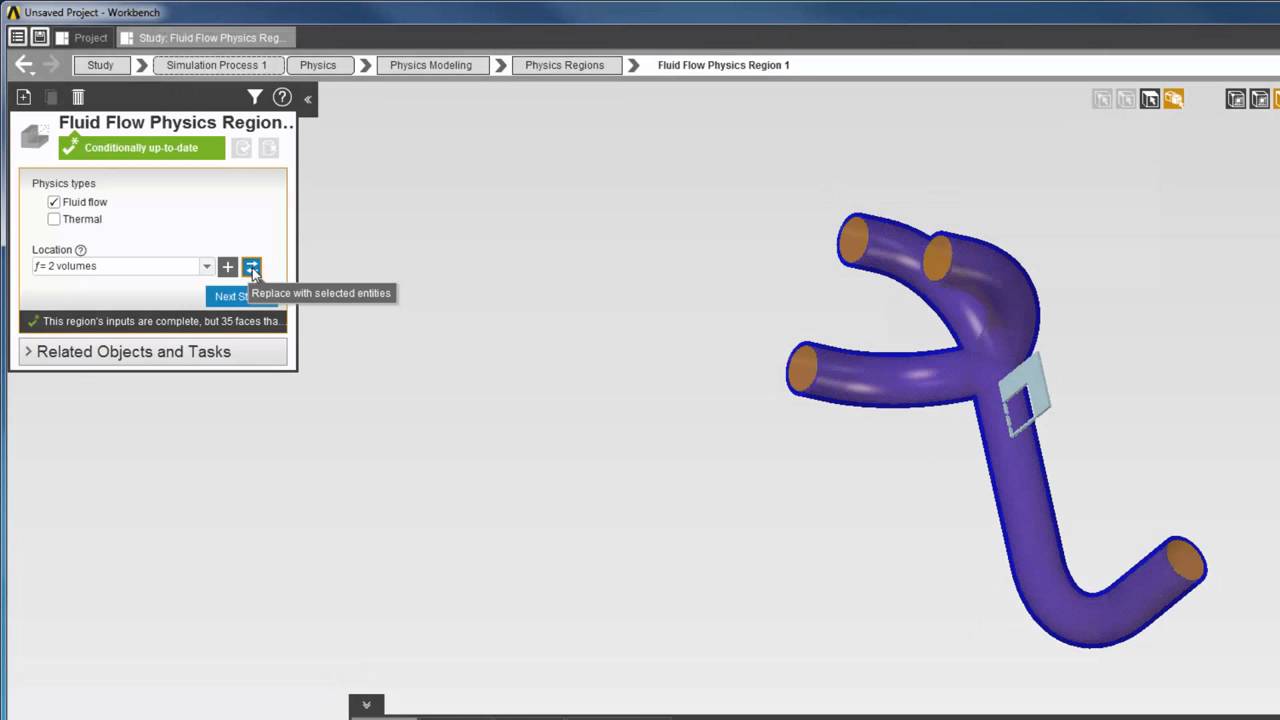Open the Location volumes dropdown arrow
1280x720 pixels.
(x=207, y=267)
